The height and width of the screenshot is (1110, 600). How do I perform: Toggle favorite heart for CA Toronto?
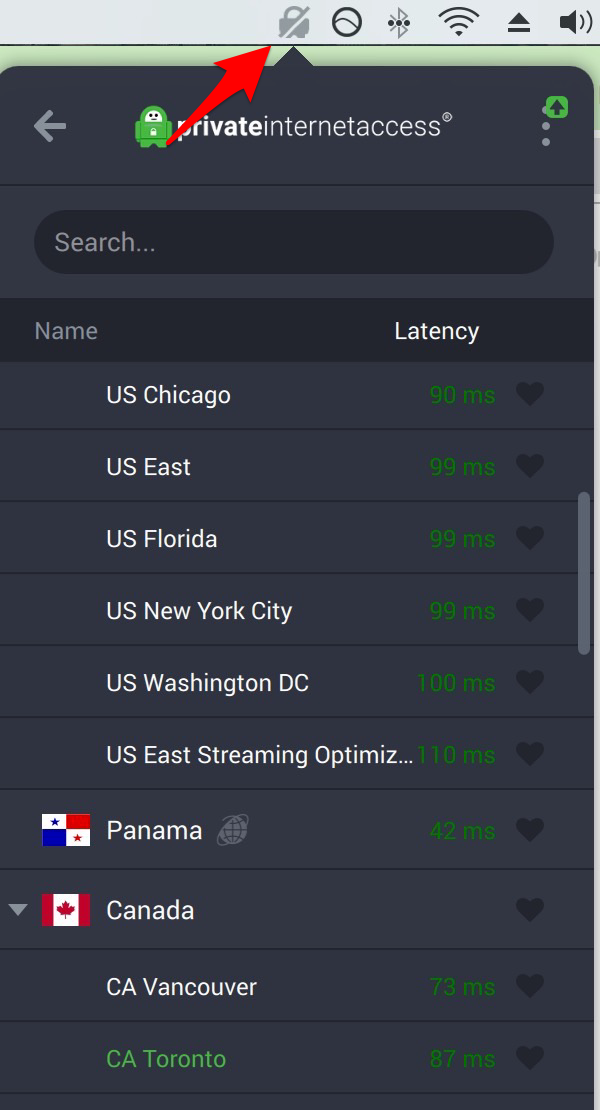click(530, 1058)
